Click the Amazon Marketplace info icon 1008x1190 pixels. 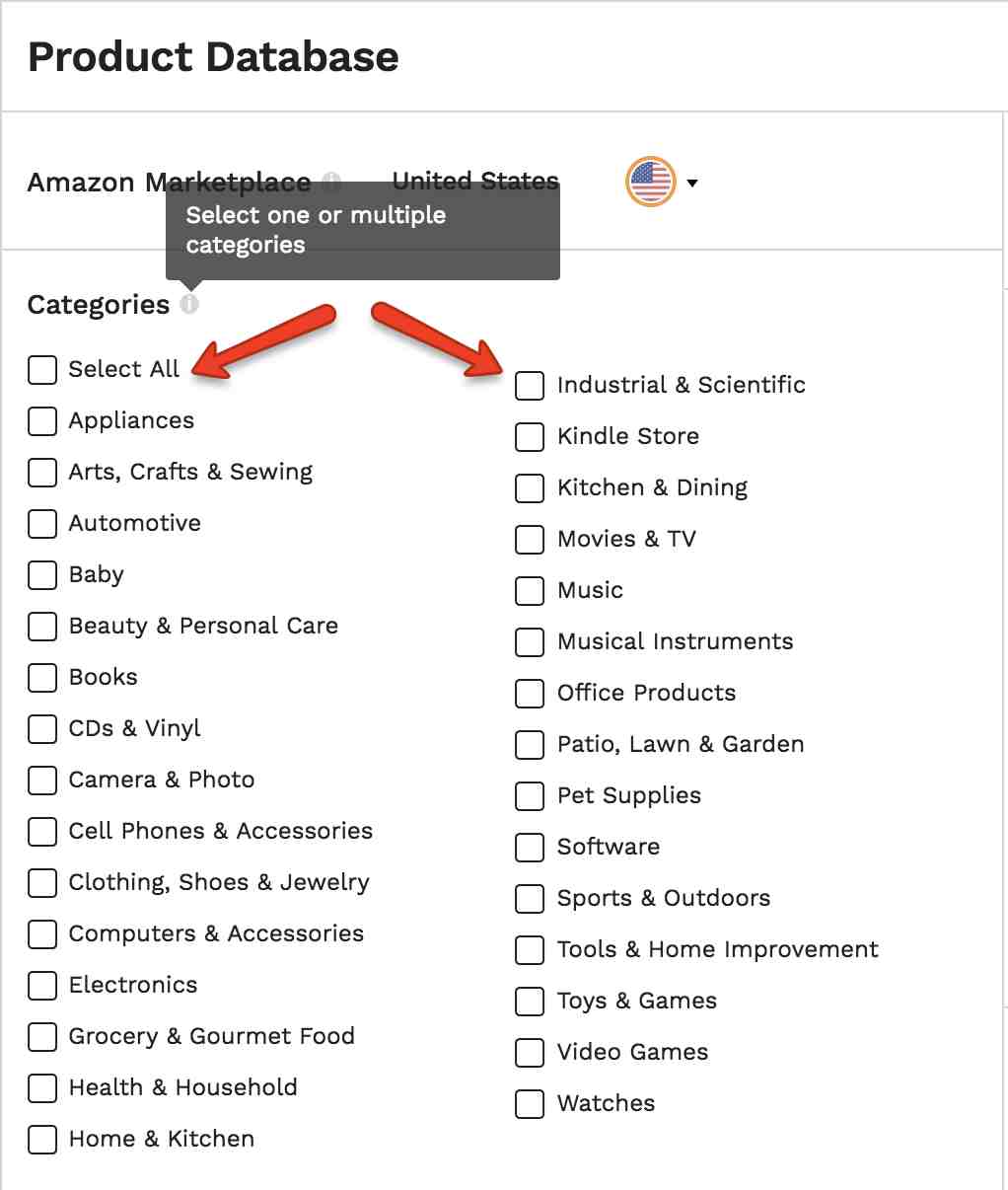click(332, 182)
